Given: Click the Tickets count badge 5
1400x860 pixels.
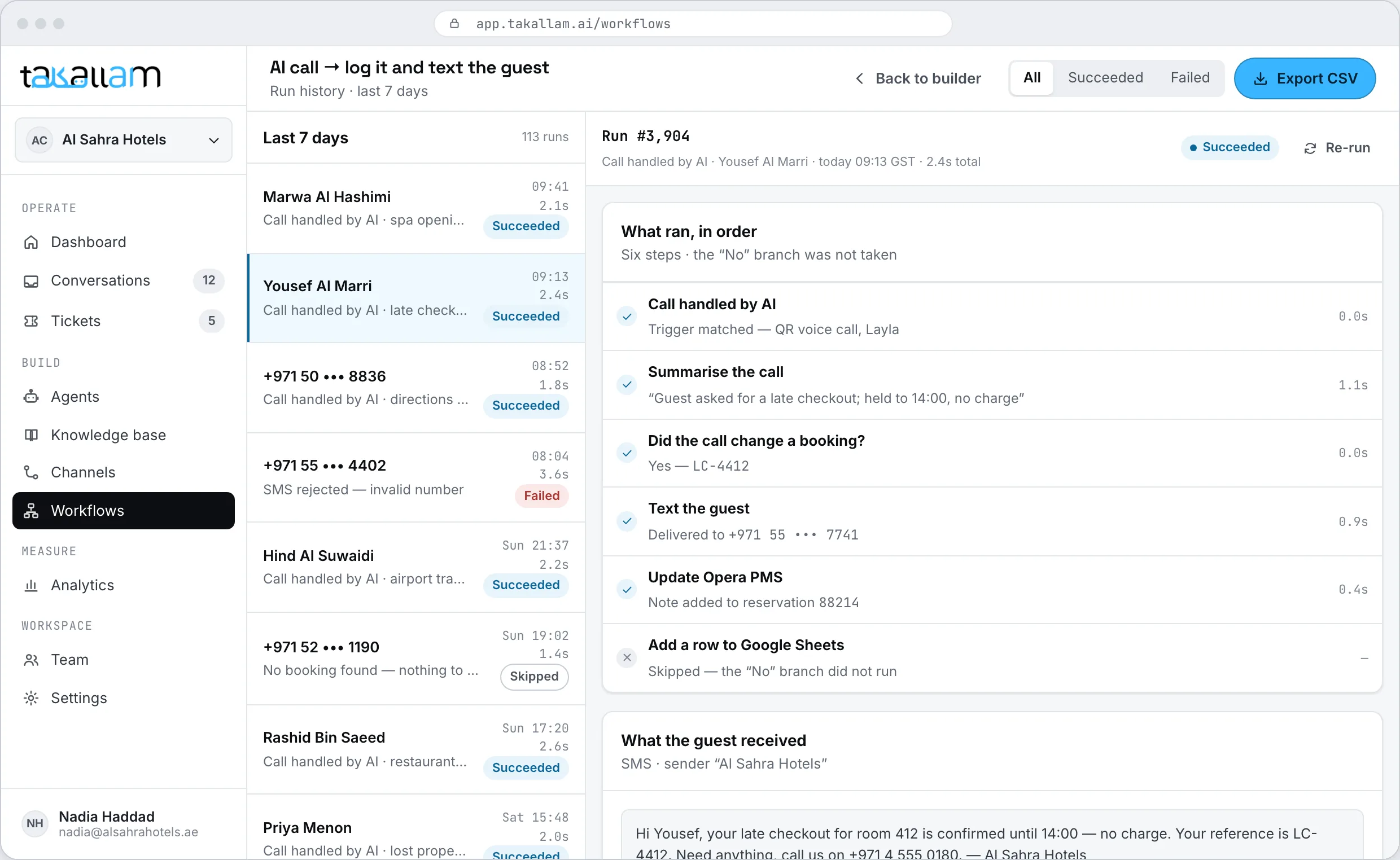Looking at the screenshot, I should click(x=212, y=321).
